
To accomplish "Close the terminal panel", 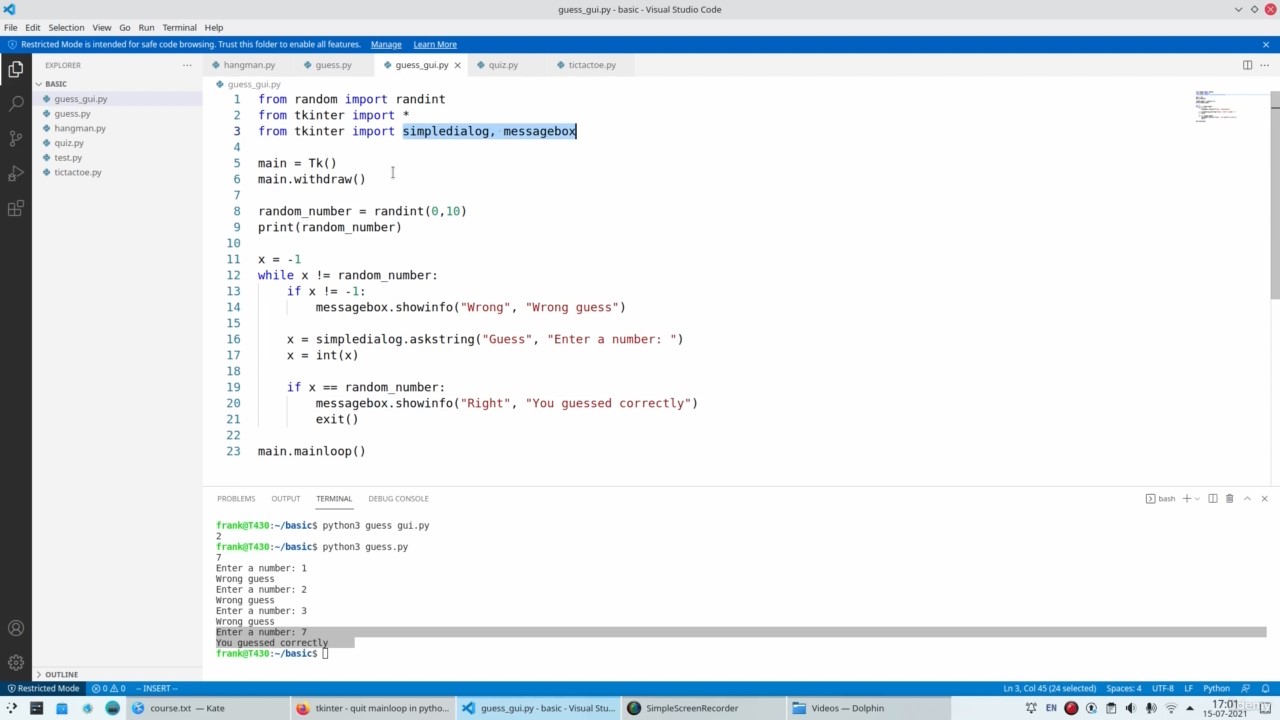I will point(1264,498).
